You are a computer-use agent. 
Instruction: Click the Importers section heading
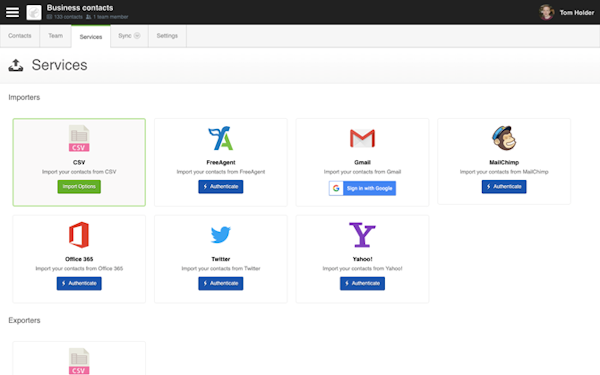[x=24, y=97]
